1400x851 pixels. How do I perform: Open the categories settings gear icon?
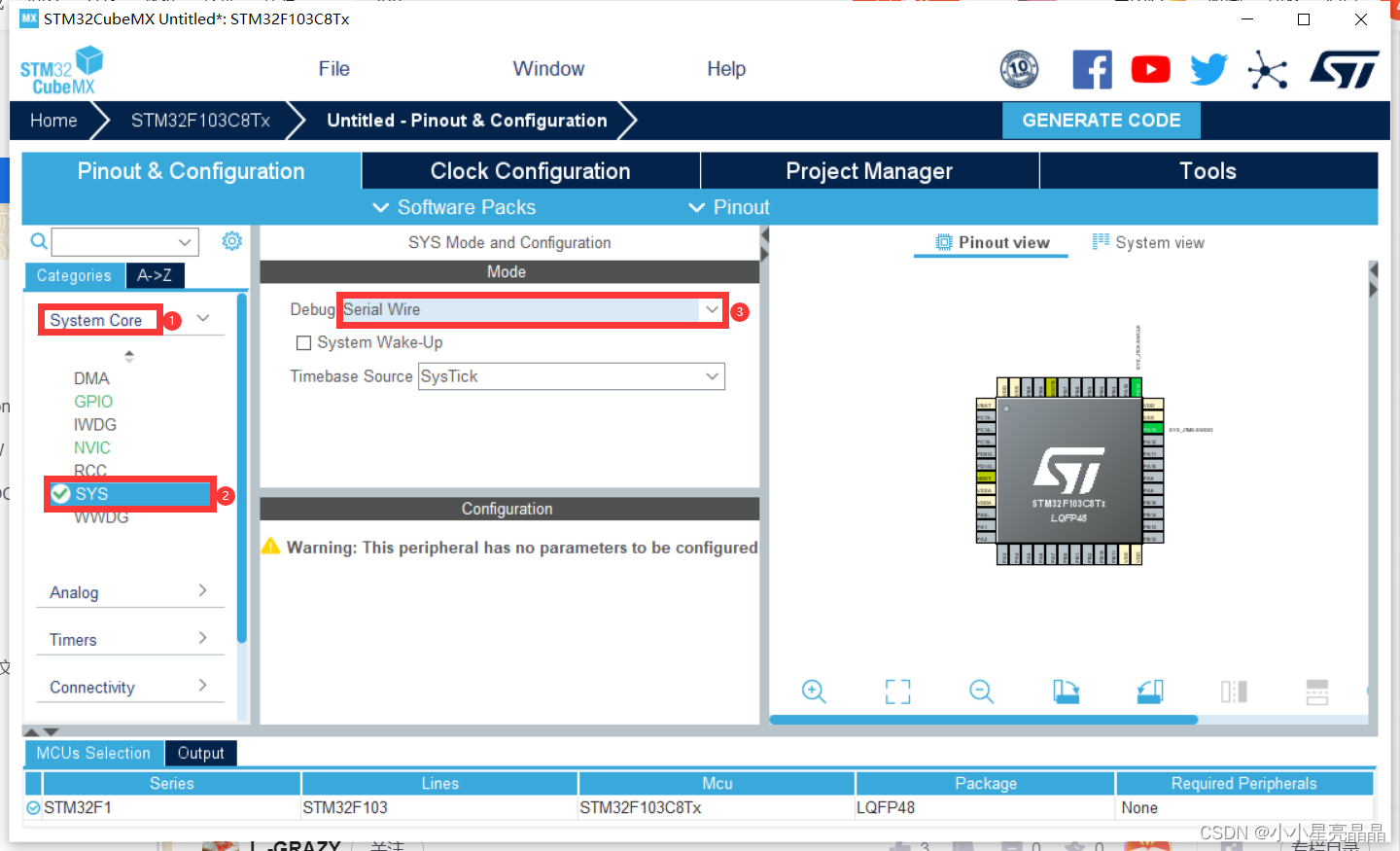pyautogui.click(x=231, y=241)
